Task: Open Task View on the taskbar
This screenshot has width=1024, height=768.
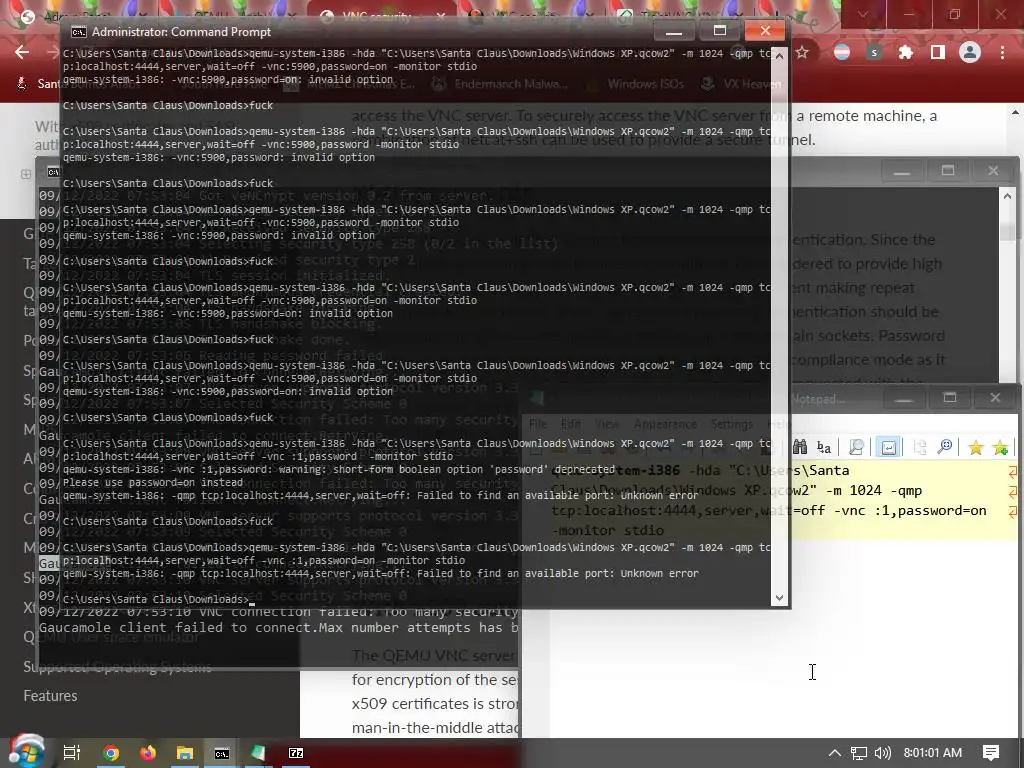Action: tap(72, 753)
